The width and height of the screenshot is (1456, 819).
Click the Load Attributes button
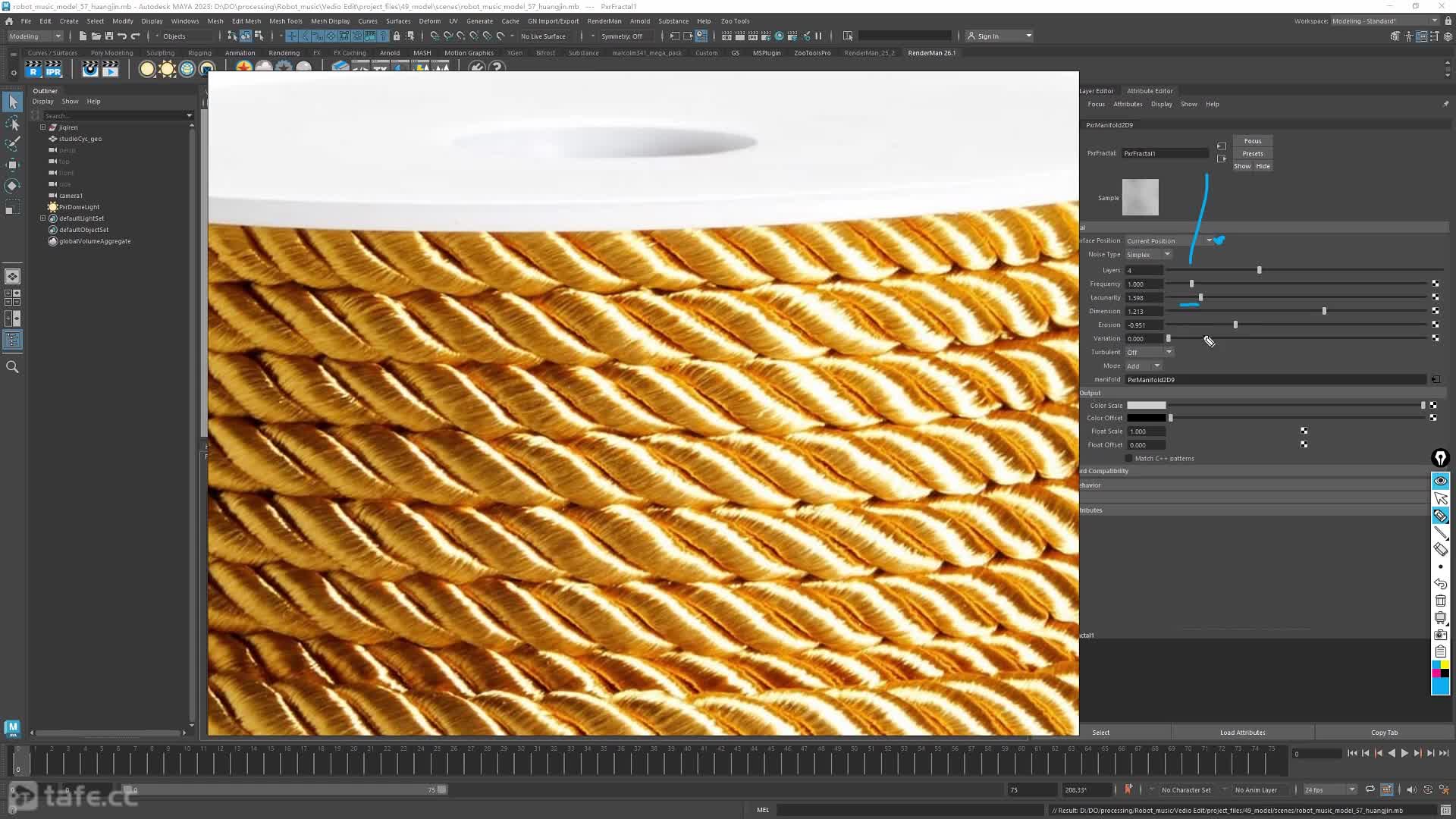pos(1242,733)
